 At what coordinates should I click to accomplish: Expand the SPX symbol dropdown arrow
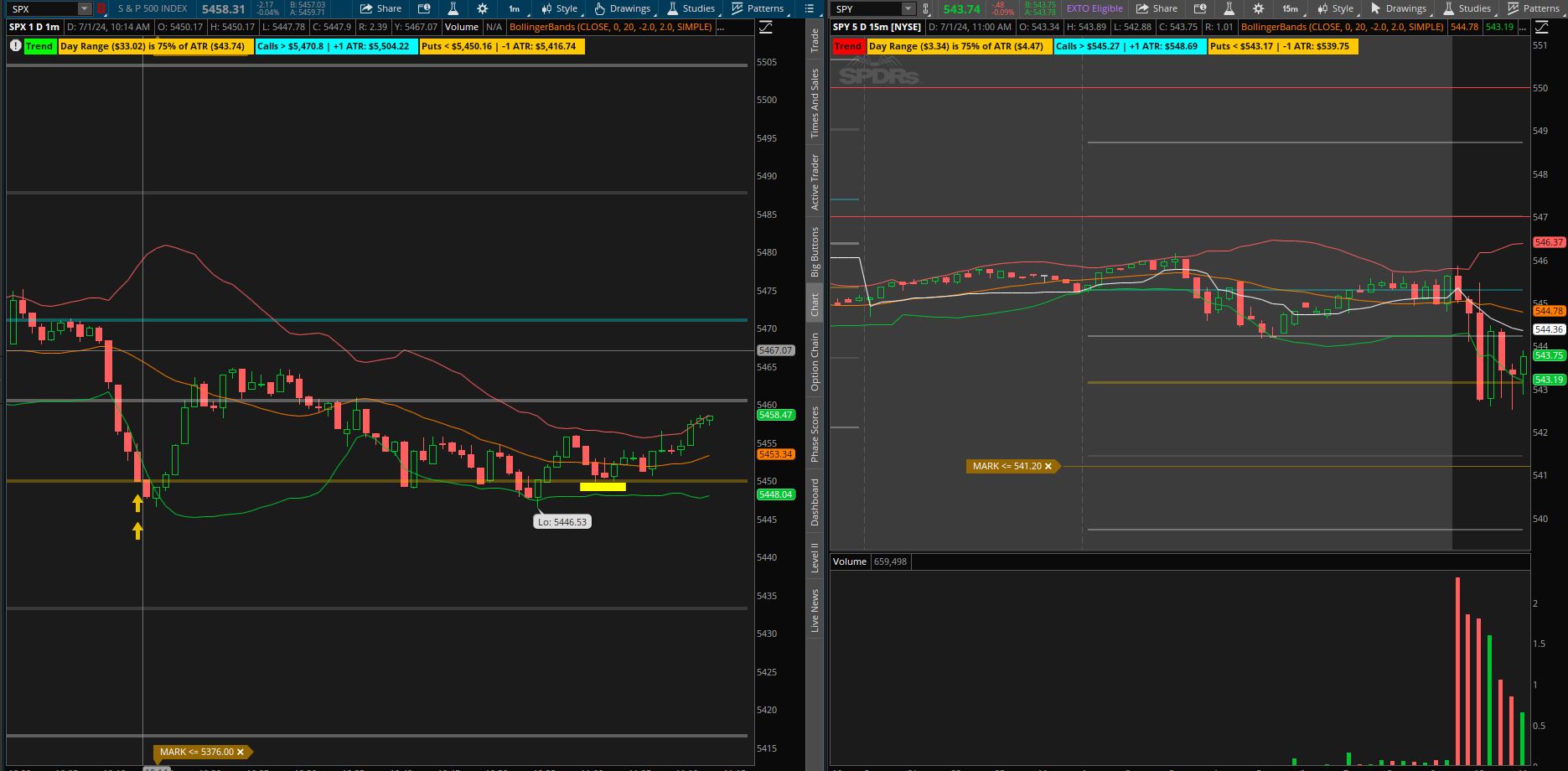coord(84,8)
